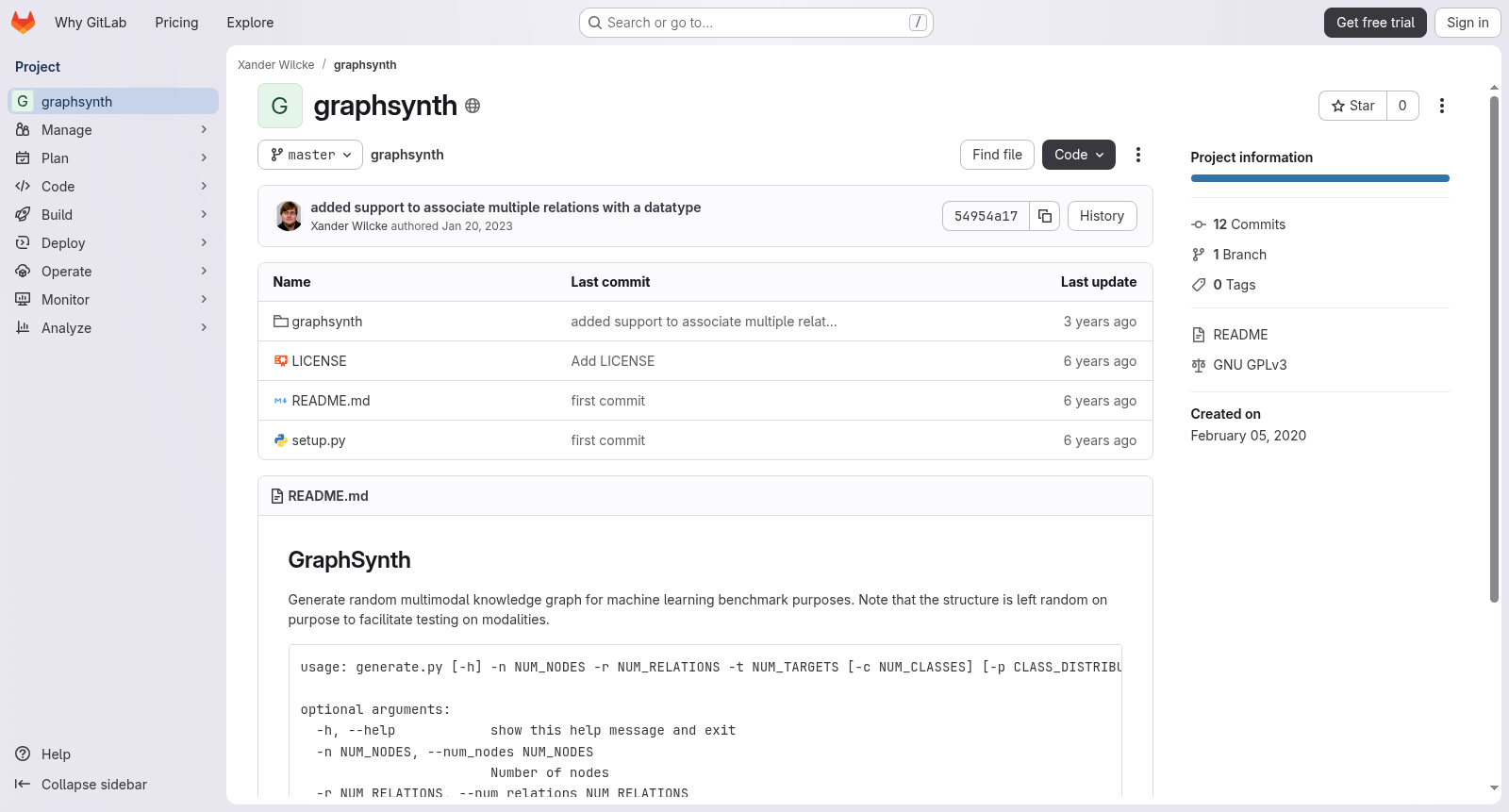
Task: Expand the Code clone dropdown
Action: click(1079, 155)
